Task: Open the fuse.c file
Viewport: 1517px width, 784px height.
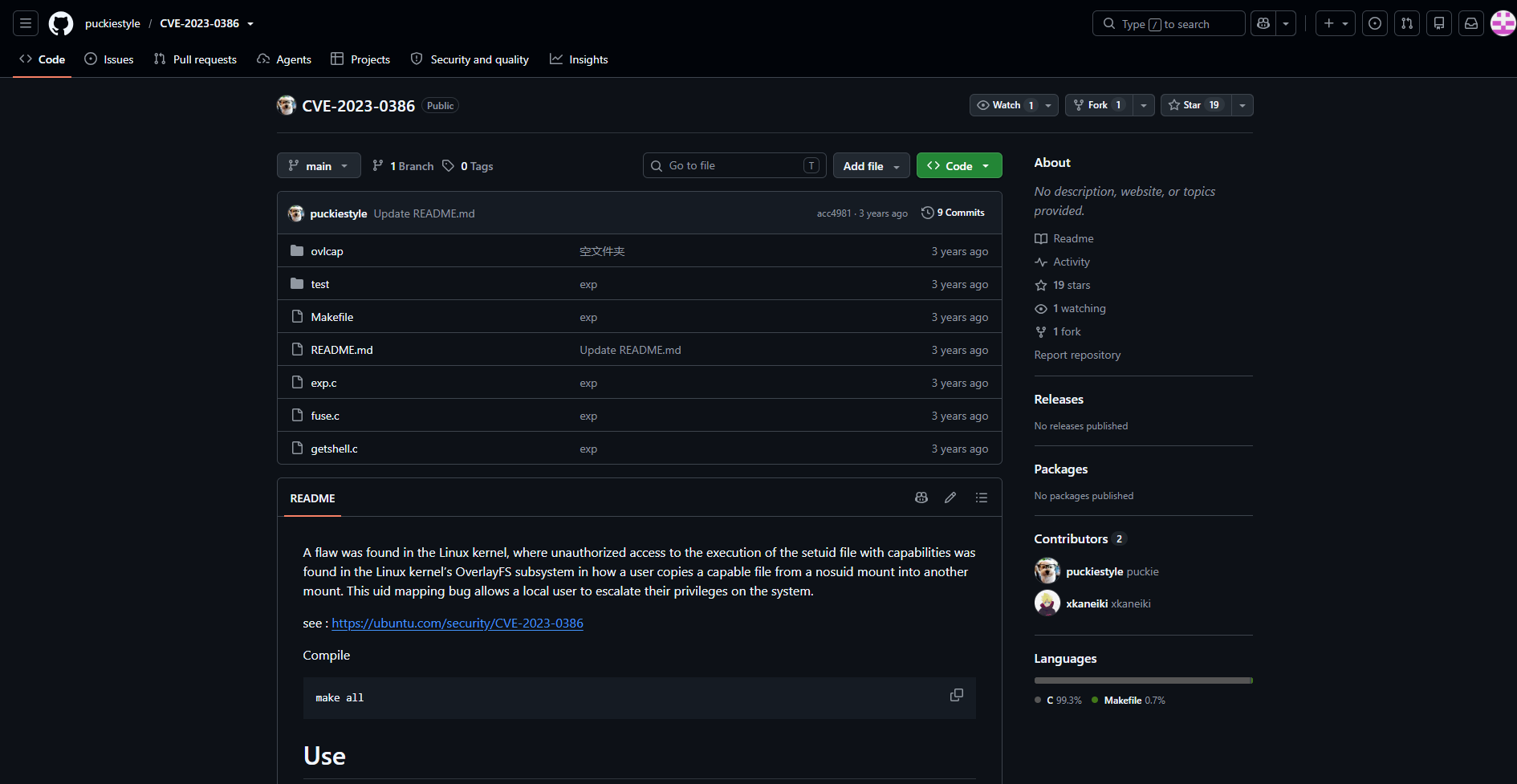Action: 325,416
